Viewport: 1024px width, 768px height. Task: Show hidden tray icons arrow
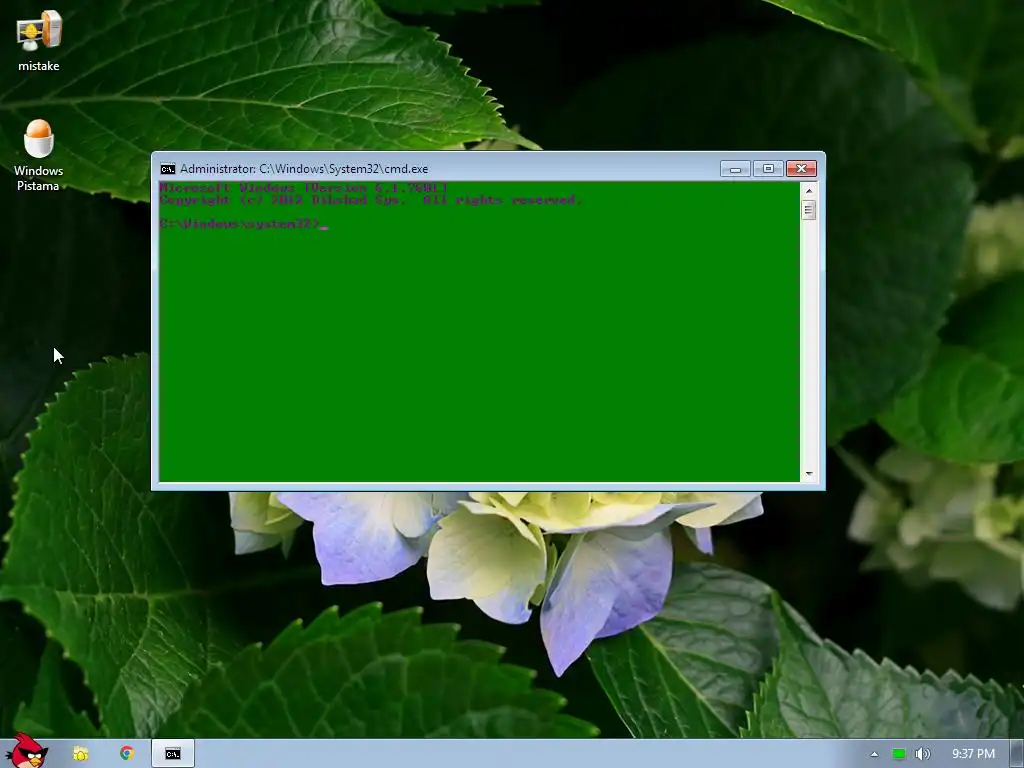tap(874, 754)
